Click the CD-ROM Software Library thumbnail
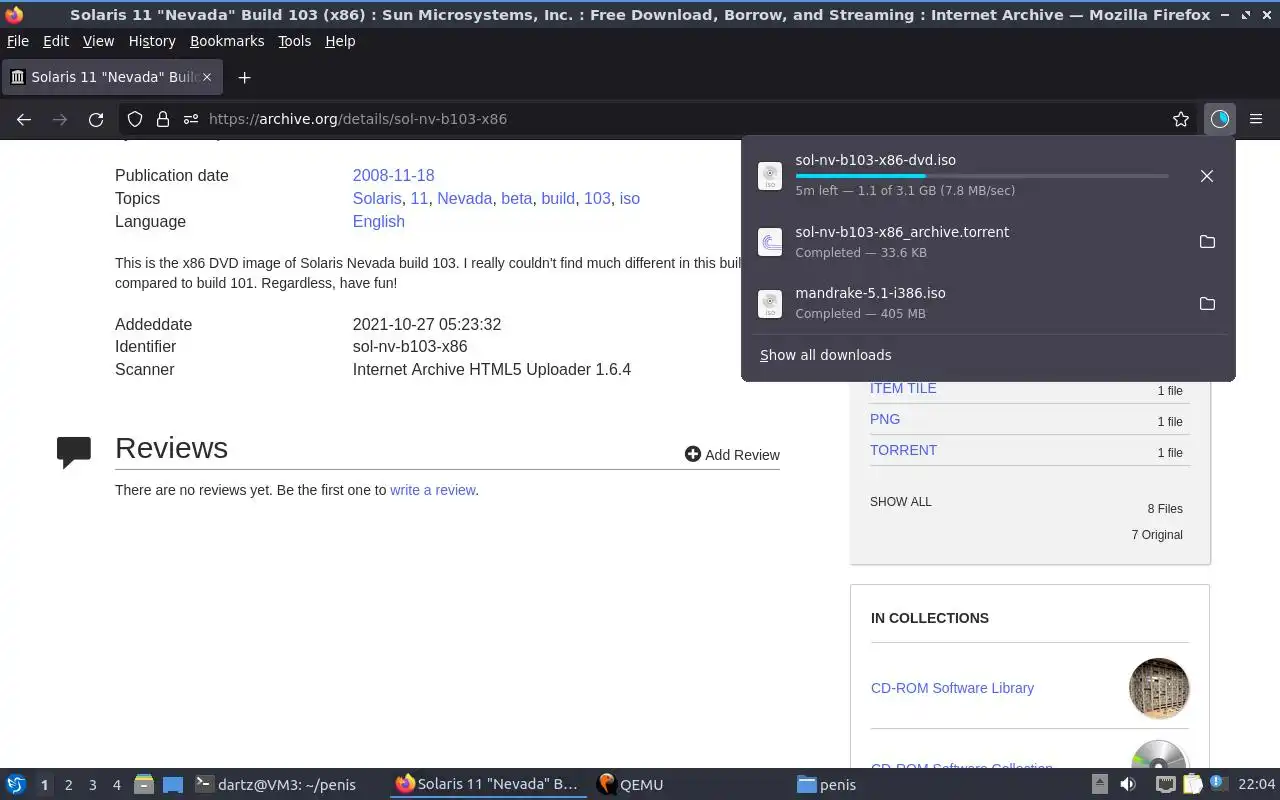 coord(1159,688)
